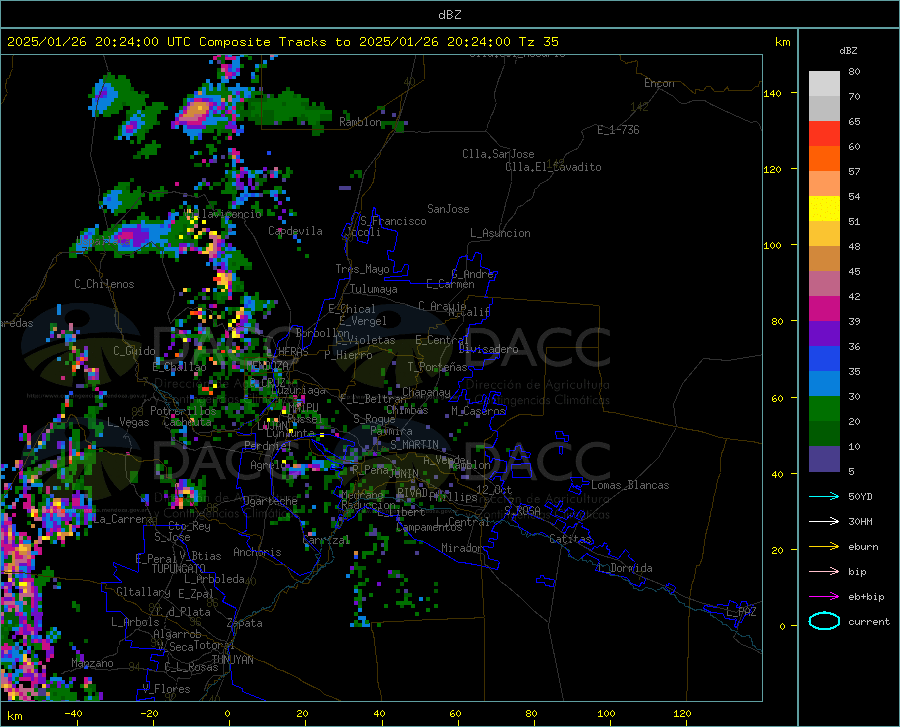
Task: Click the Villavicencio label
Action: coord(223,214)
